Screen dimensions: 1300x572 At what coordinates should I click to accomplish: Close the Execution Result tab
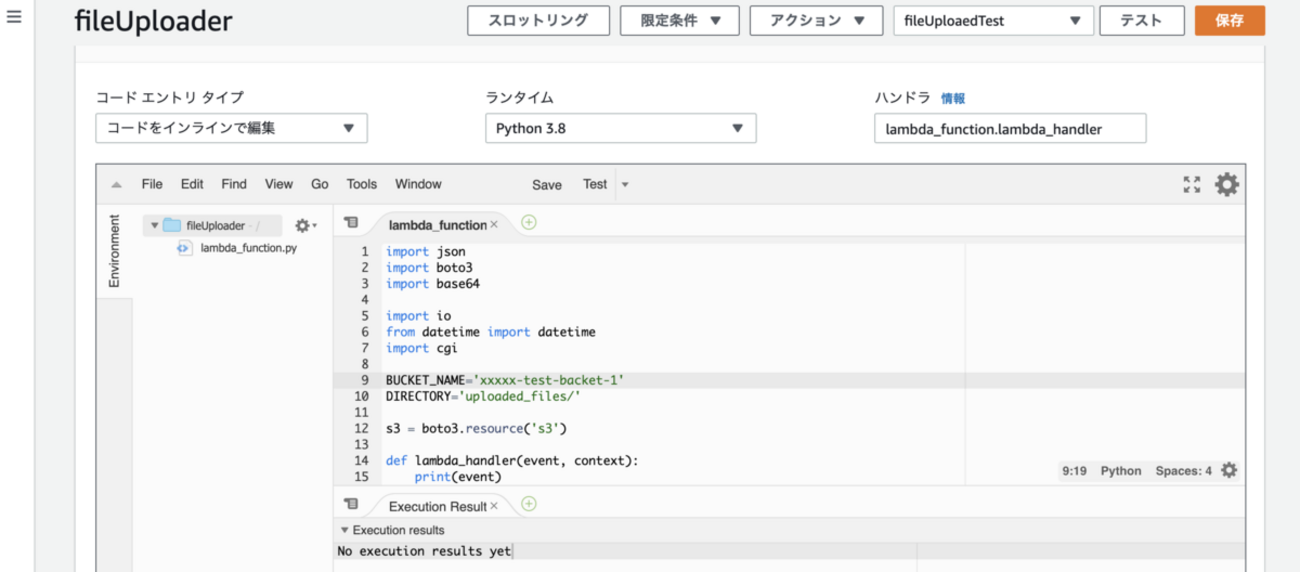pyautogui.click(x=494, y=506)
